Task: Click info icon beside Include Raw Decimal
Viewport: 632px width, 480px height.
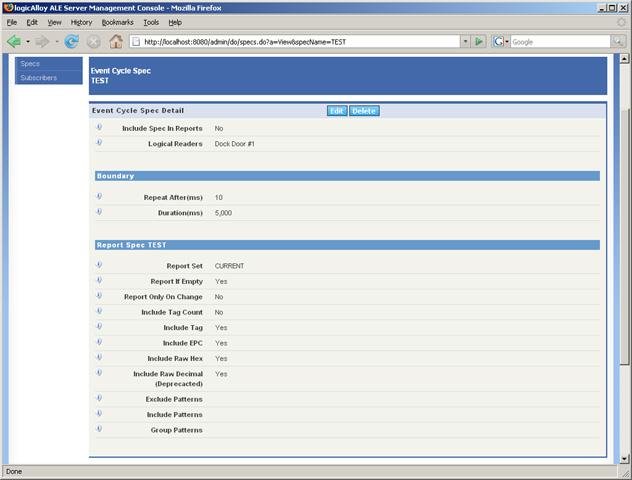Action: tap(99, 373)
